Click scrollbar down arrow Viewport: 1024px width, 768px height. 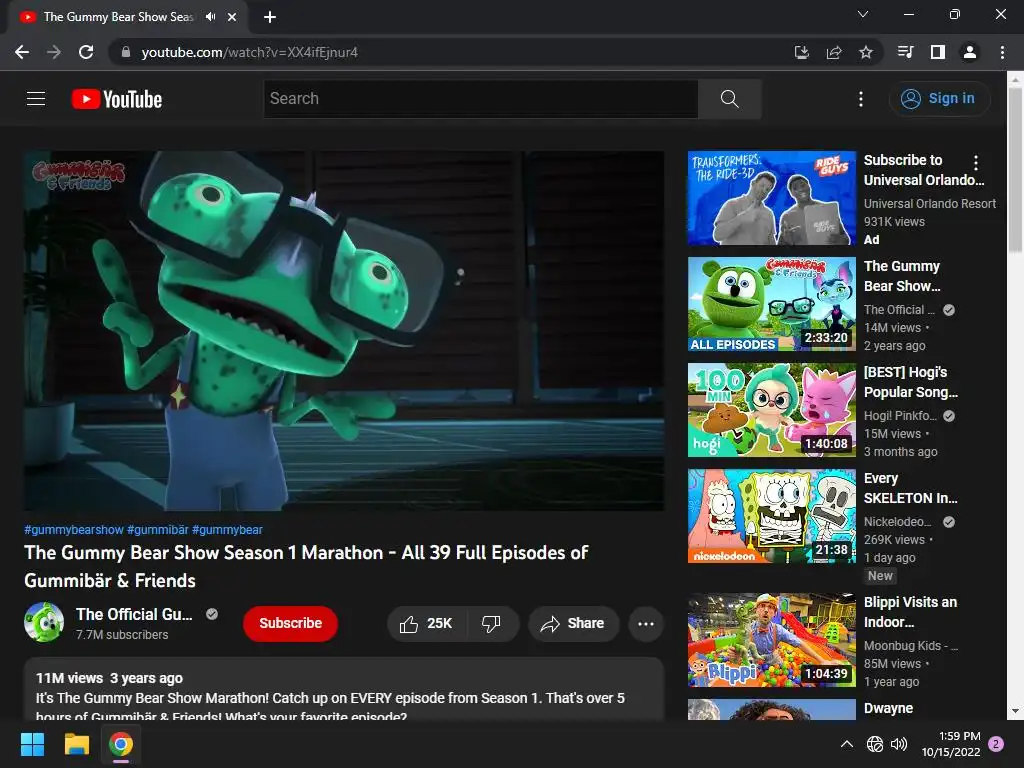point(1015,711)
